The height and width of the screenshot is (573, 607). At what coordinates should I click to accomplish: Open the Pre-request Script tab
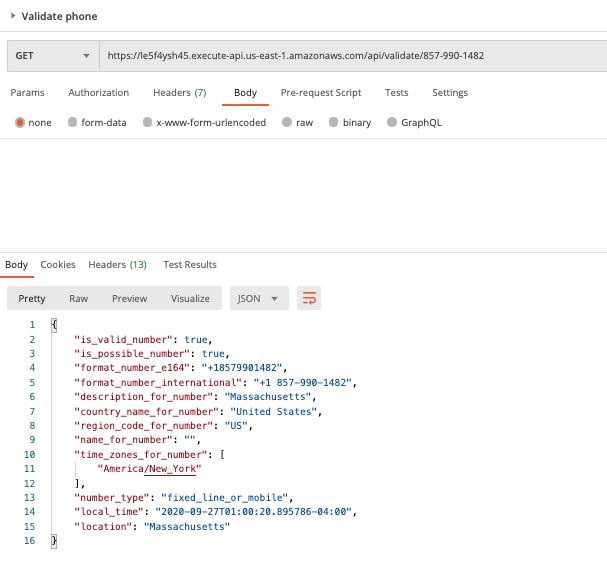321,93
